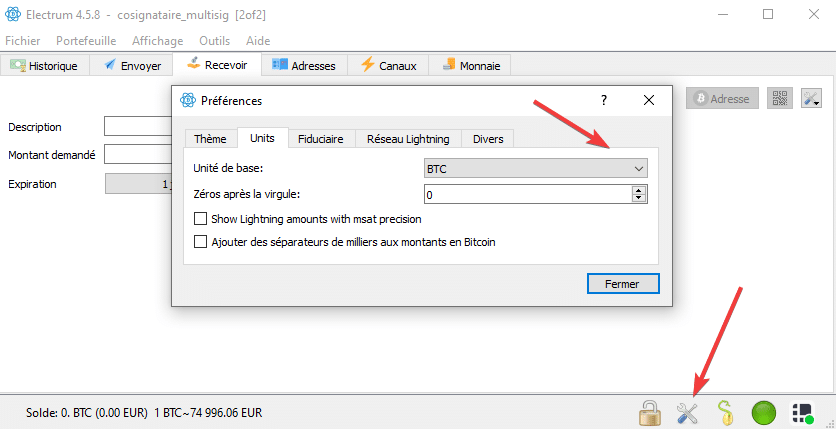Select the Units tab
Image resolution: width=836 pixels, height=429 pixels.
(262, 138)
